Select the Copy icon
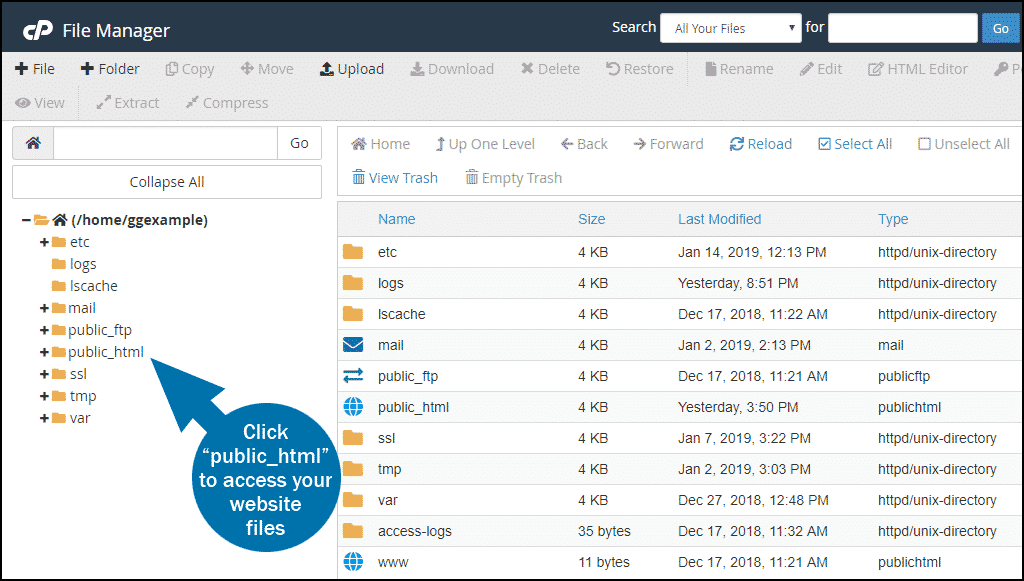 pyautogui.click(x=189, y=68)
